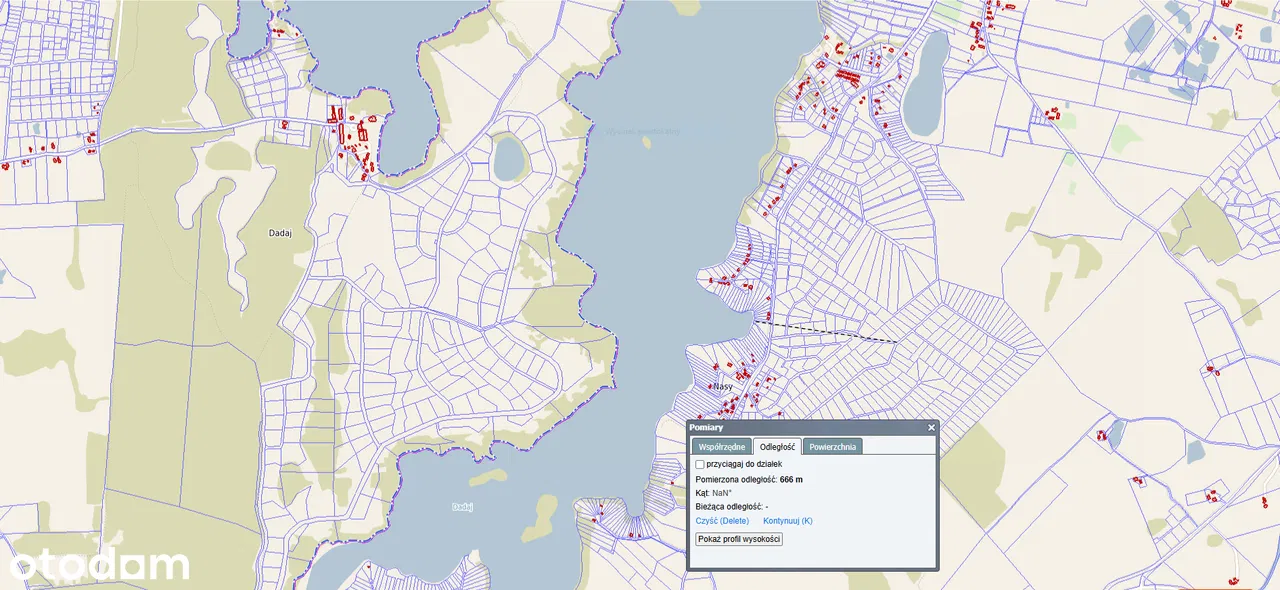This screenshot has width=1280, height=590.
Task: Click the measured distance value 666 m
Action: (x=791, y=480)
